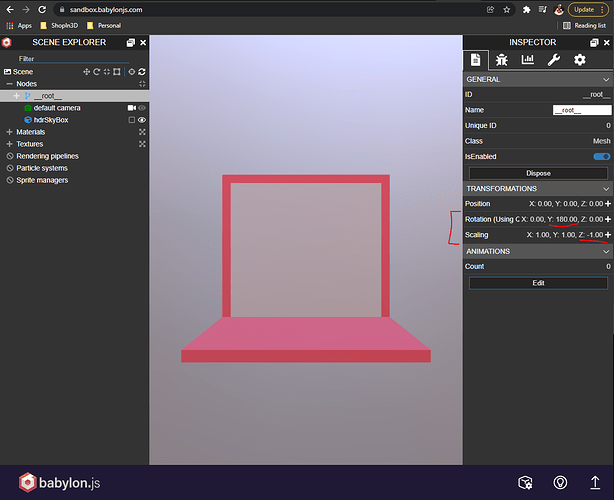Pop out the Inspector panel
The height and width of the screenshot is (500, 614).
(594, 43)
